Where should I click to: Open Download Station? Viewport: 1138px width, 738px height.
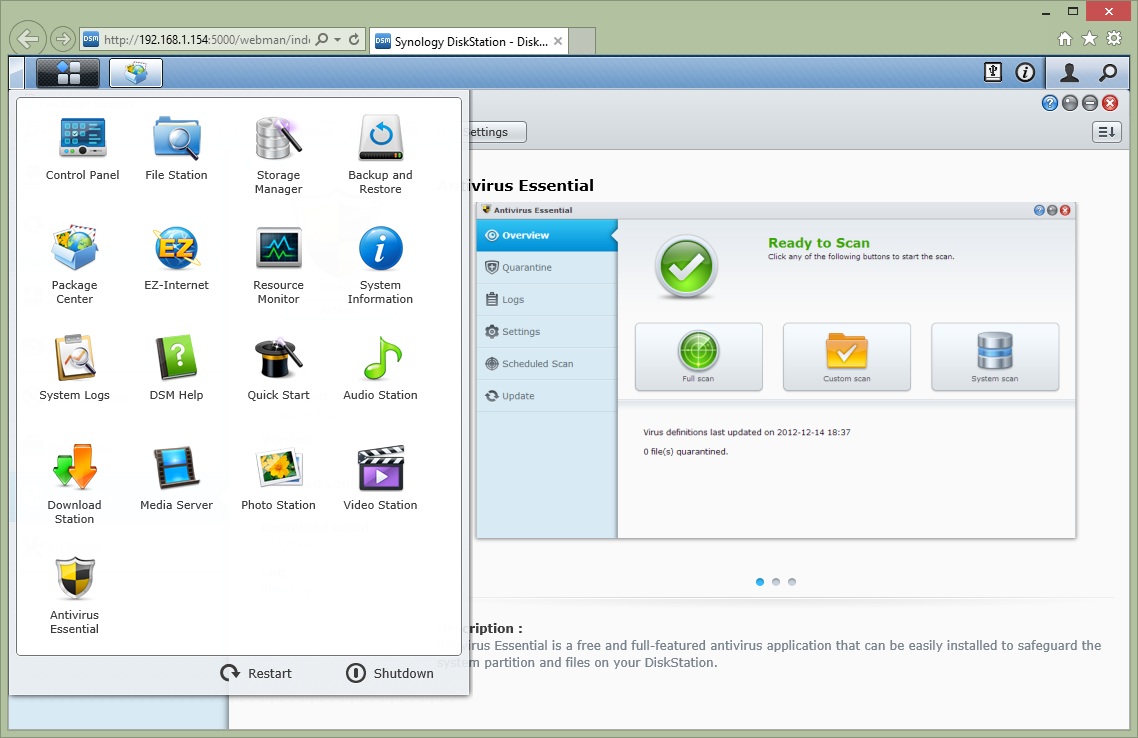75,485
